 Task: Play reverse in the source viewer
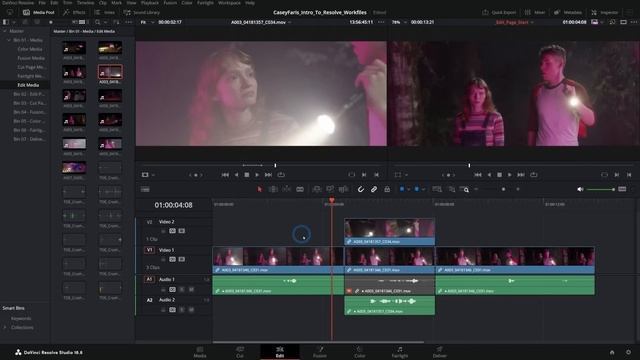236,175
